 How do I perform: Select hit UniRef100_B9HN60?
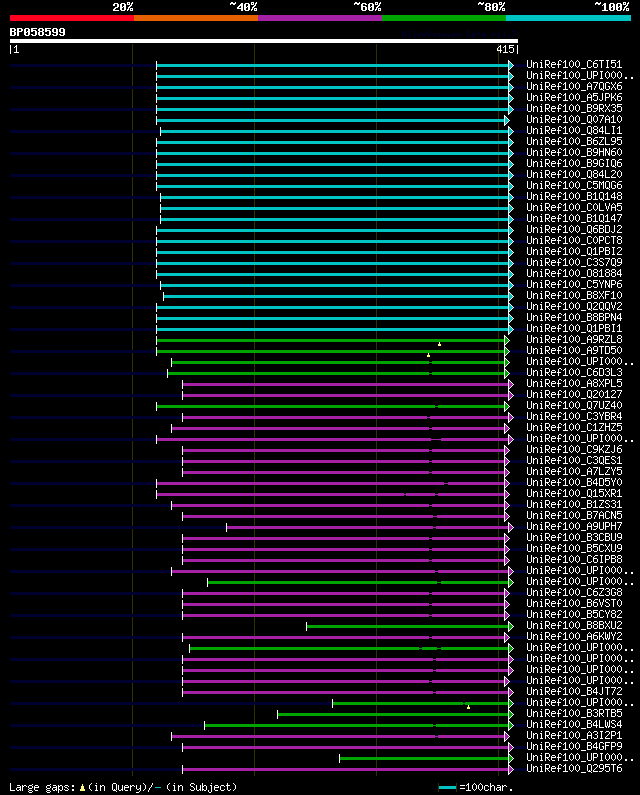point(574,152)
